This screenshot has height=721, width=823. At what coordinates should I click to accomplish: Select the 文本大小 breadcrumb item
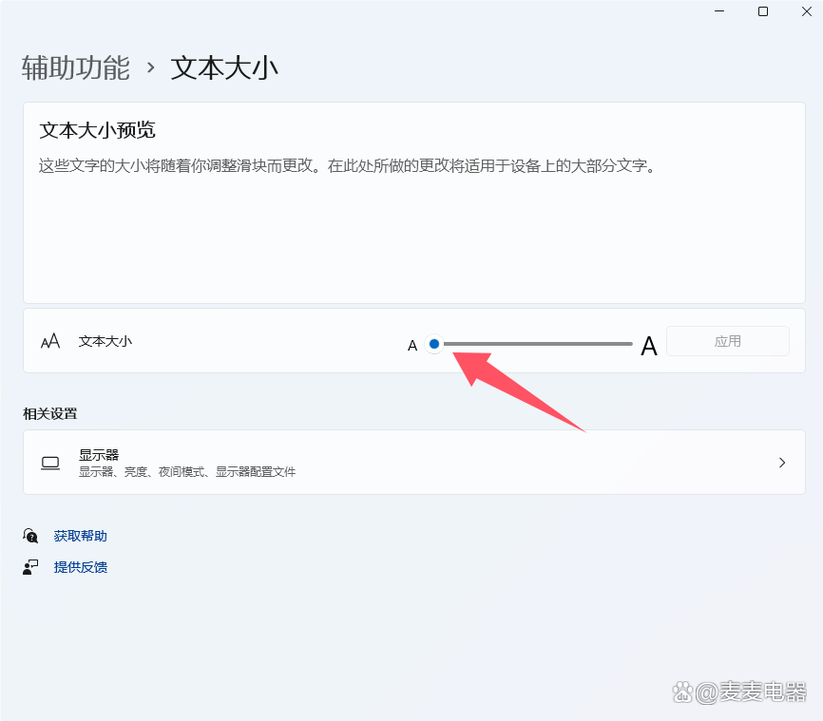point(224,67)
